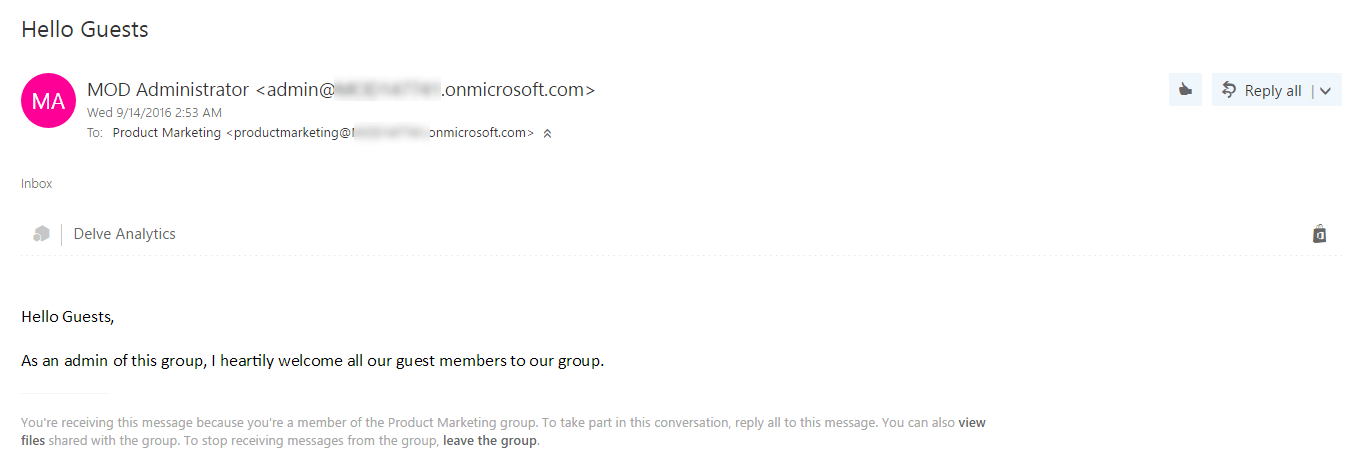Select the Delve Analytics add-in label
Image resolution: width=1347 pixels, height=467 pixels.
125,234
